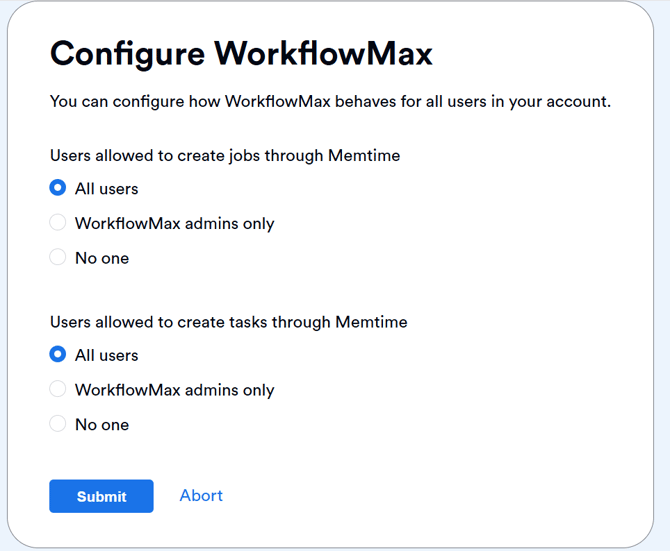This screenshot has width=670, height=551.
Task: Click the Abort link
Action: point(201,495)
